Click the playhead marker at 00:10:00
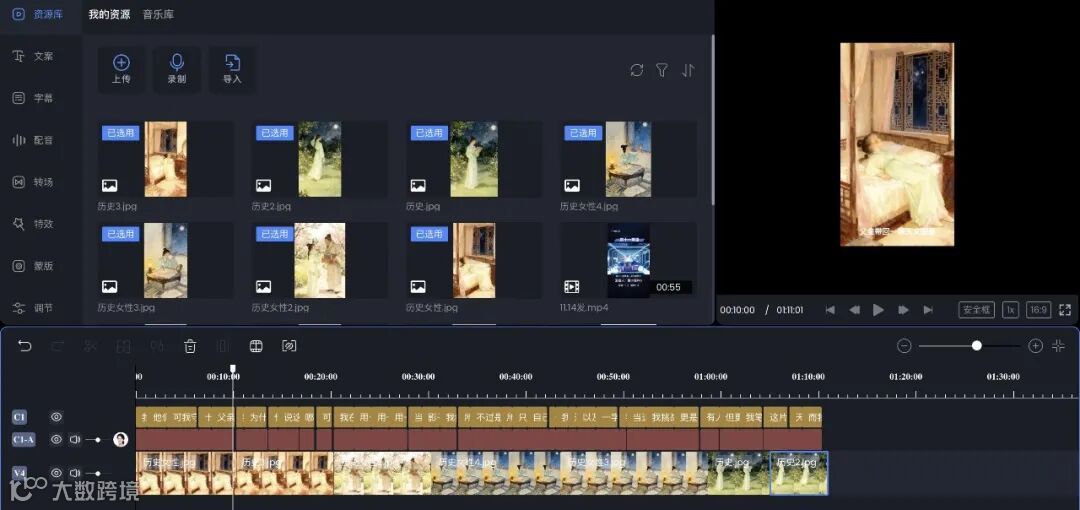The height and width of the screenshot is (510, 1080). (233, 369)
